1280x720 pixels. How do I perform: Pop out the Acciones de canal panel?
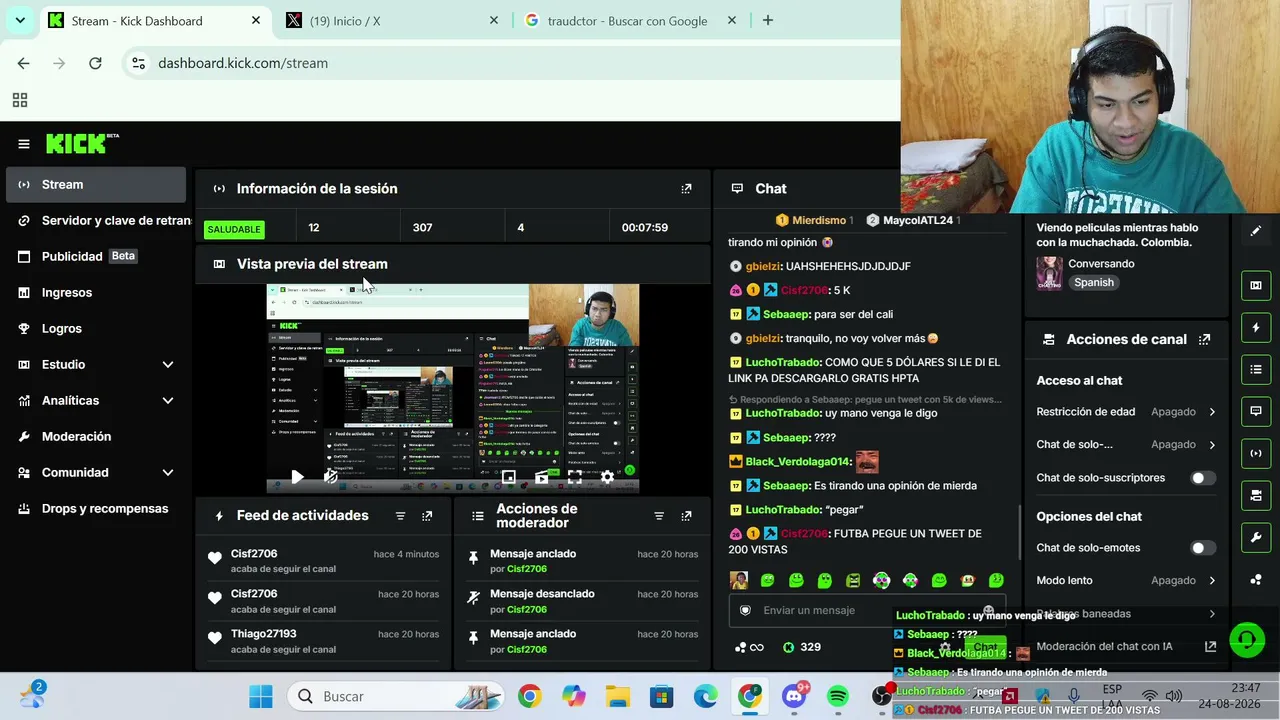coord(1205,340)
